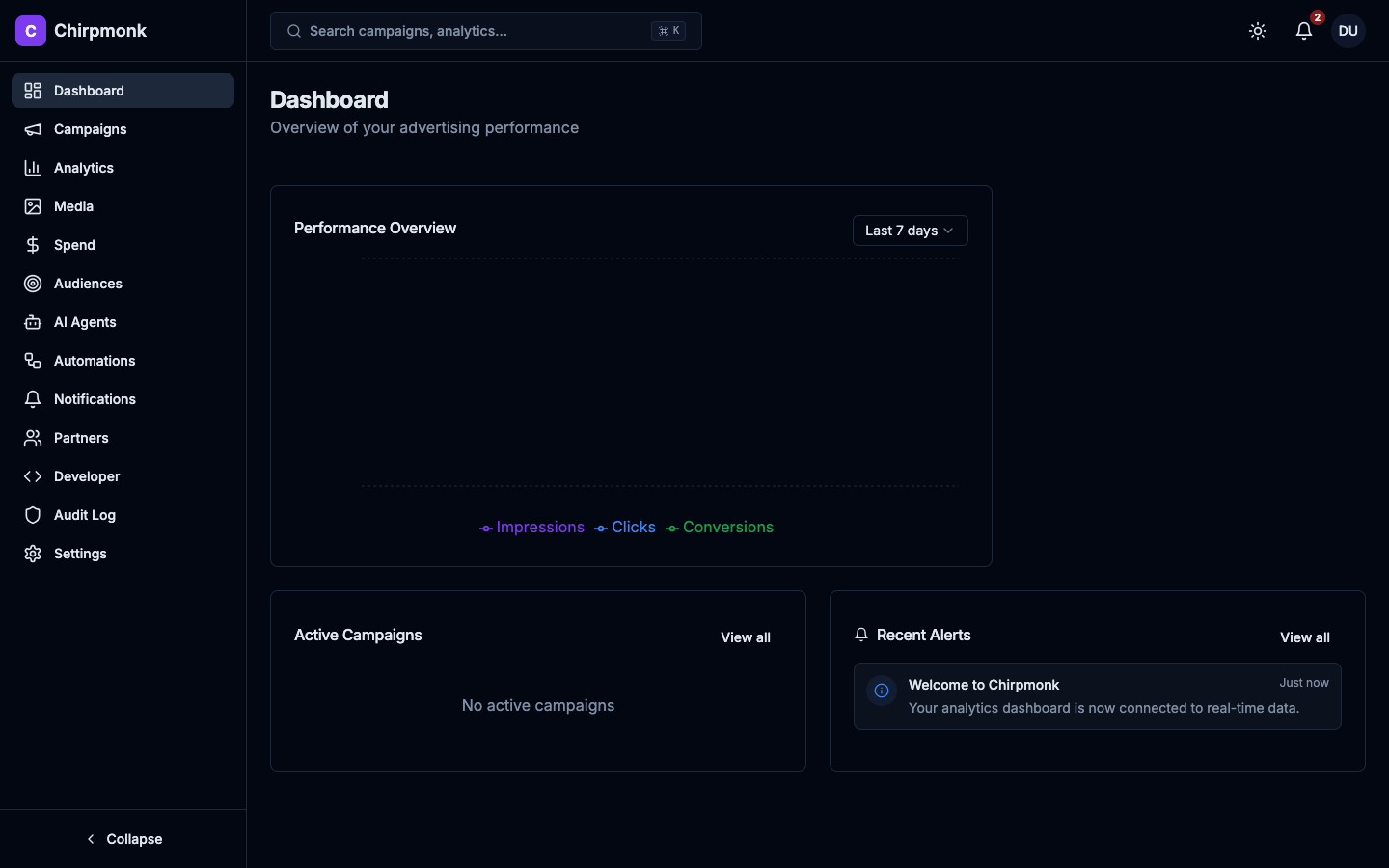Image resolution: width=1389 pixels, height=868 pixels.
Task: Click View all under Recent Alerts
Action: point(1304,637)
